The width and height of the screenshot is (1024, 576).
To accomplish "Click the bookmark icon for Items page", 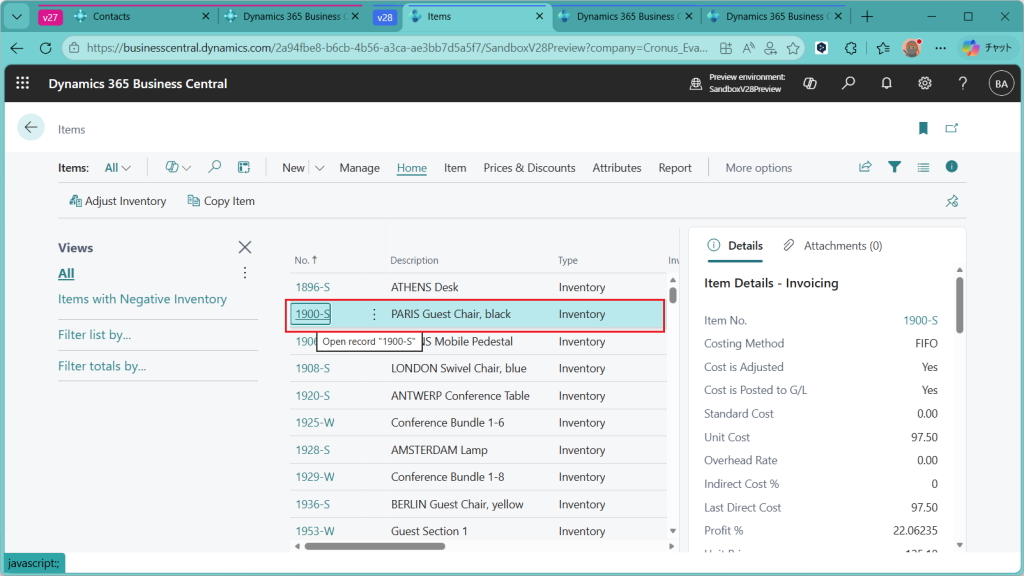I will pos(923,128).
